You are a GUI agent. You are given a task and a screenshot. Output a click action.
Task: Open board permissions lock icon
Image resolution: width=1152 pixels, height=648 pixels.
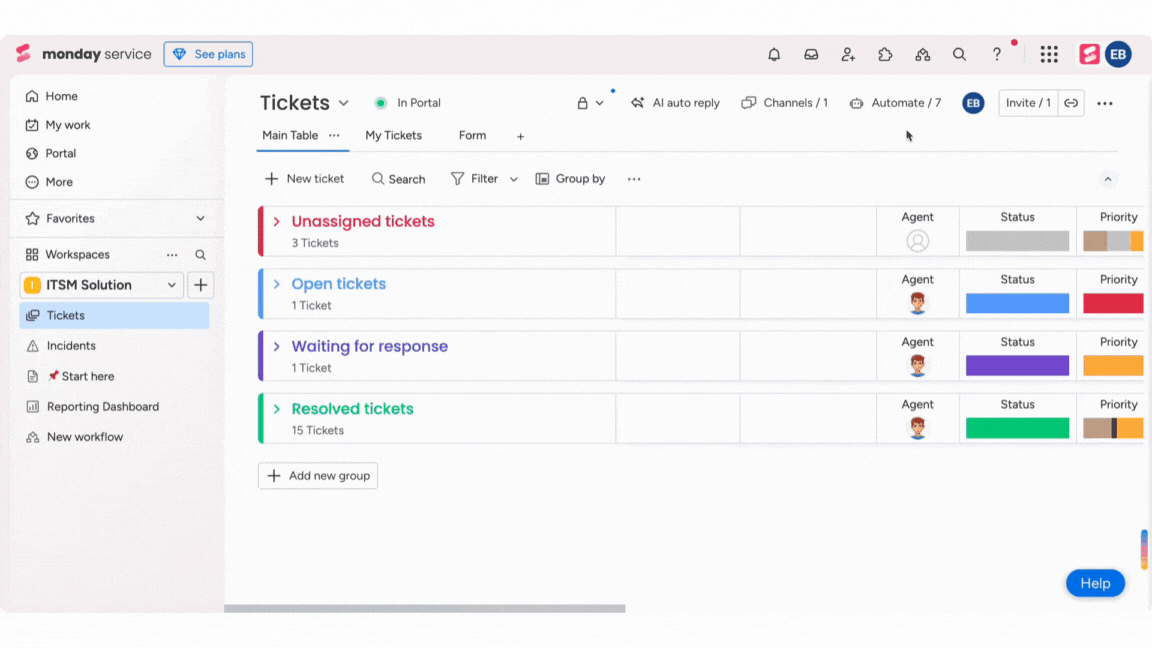pos(582,103)
